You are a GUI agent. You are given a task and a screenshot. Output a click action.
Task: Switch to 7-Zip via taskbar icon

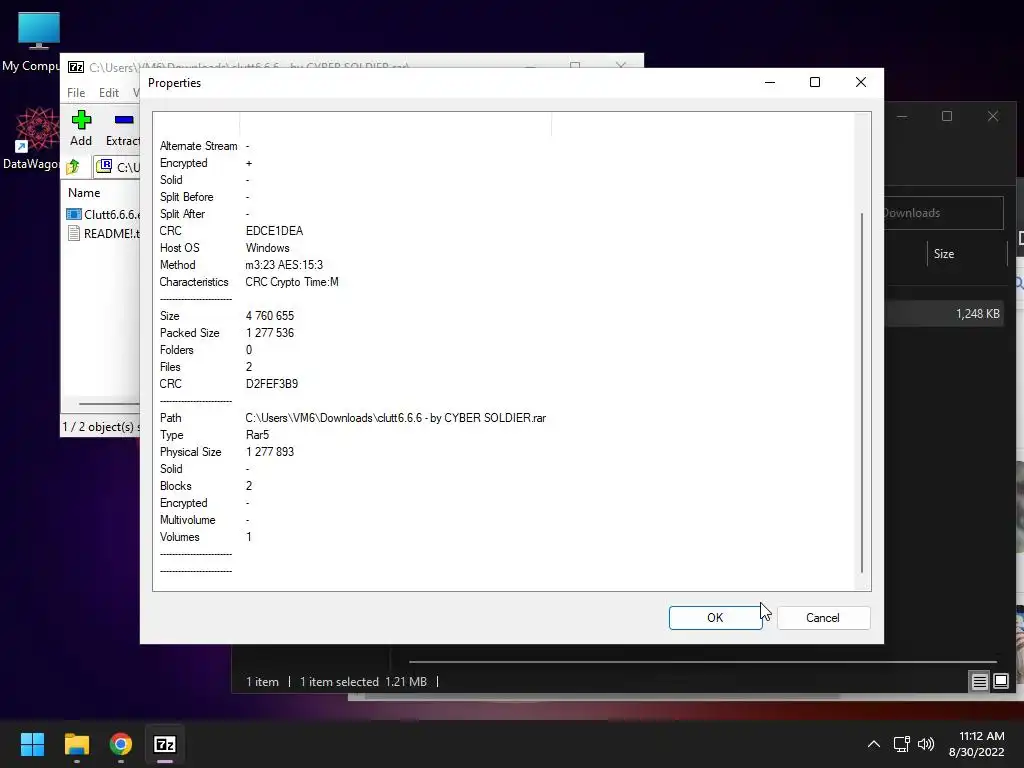click(165, 744)
